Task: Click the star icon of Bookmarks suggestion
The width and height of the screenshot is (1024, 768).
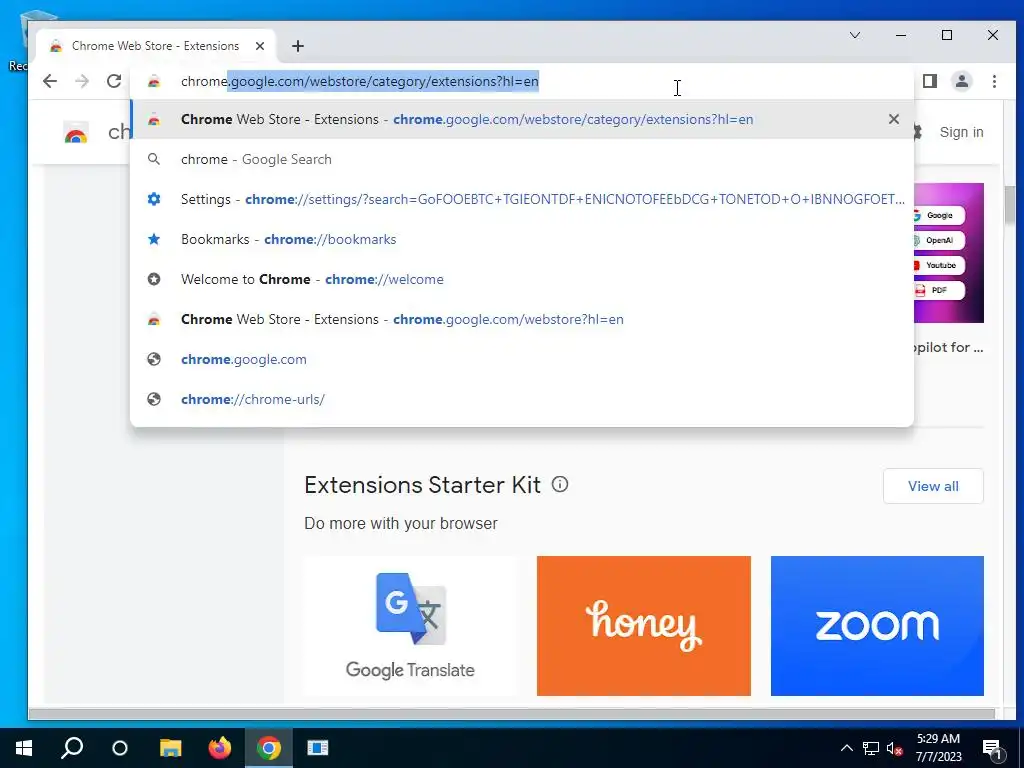Action: 153,239
